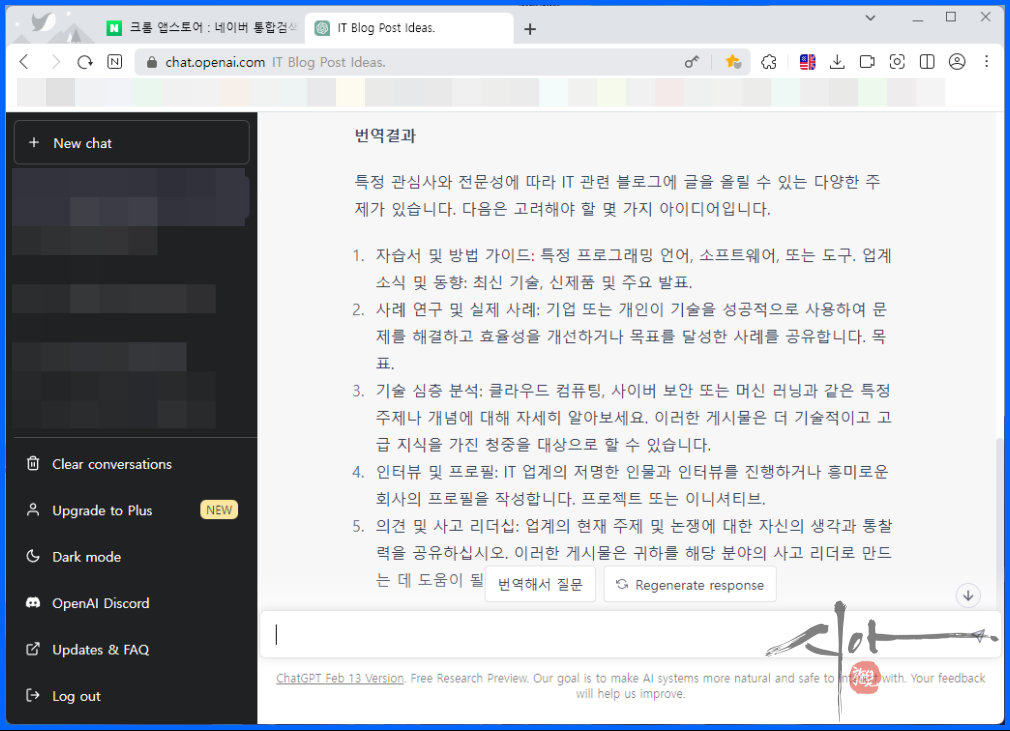The image size is (1010, 731).
Task: Switch to the Naver search tab
Action: [204, 28]
